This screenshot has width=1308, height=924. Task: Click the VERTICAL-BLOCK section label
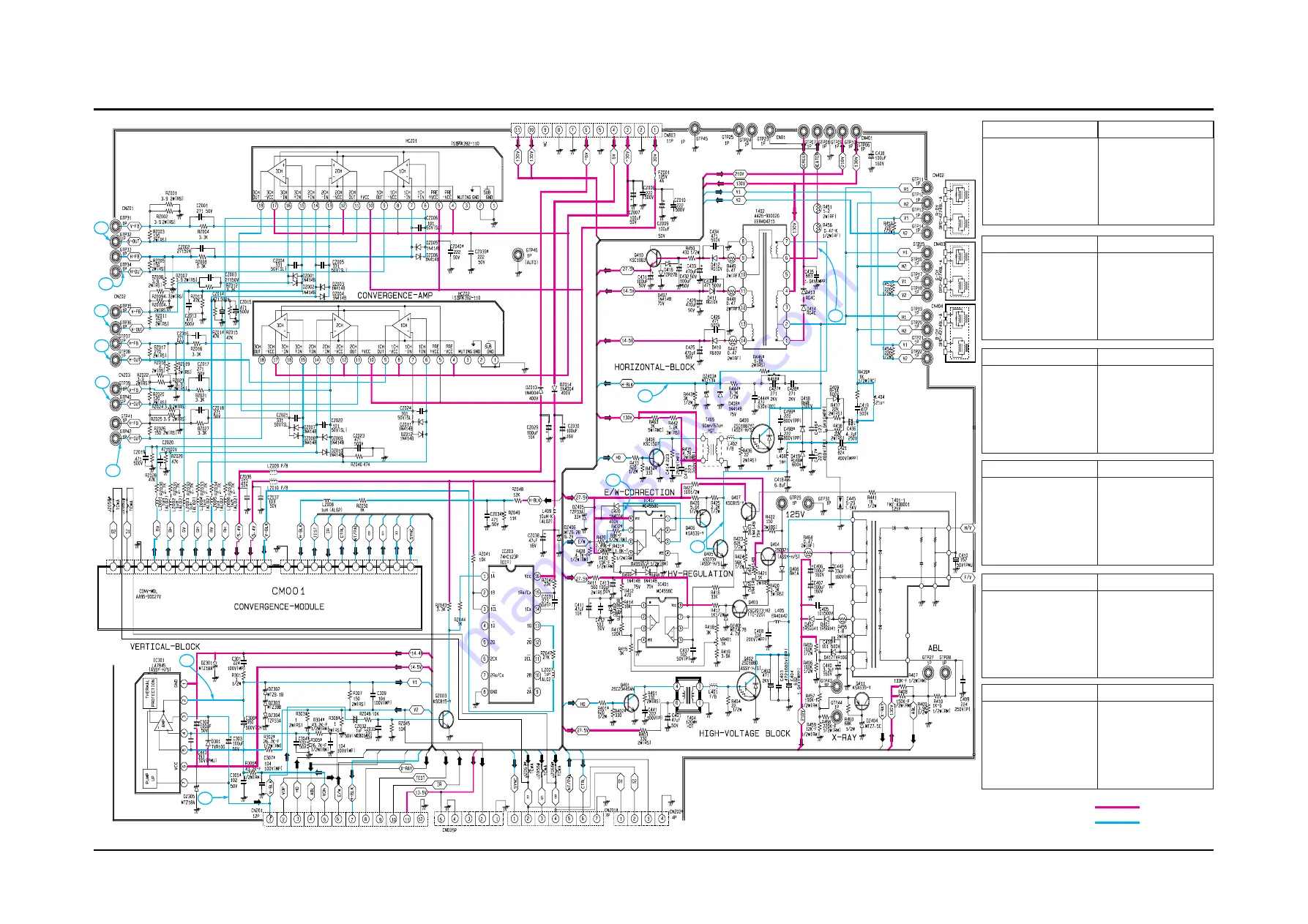point(165,647)
